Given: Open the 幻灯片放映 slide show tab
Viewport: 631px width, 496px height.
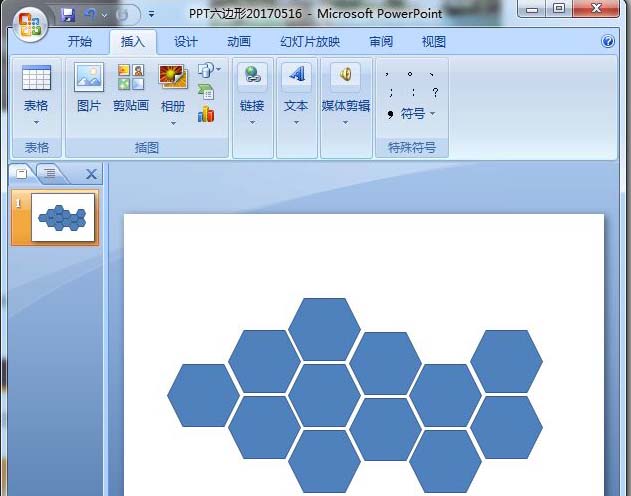Looking at the screenshot, I should pos(310,42).
